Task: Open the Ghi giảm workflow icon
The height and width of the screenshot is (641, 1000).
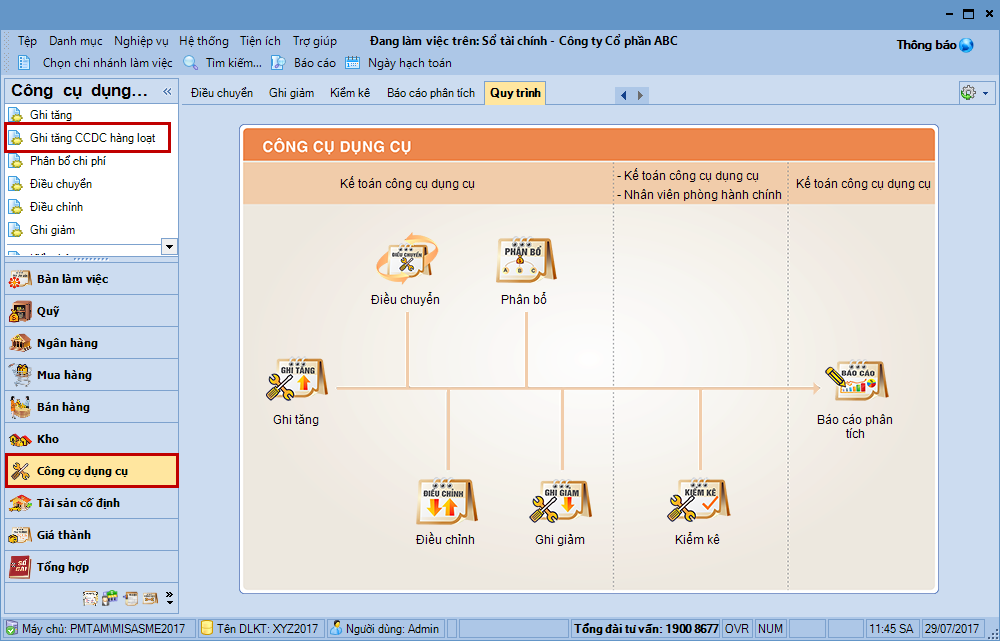Action: (559, 502)
